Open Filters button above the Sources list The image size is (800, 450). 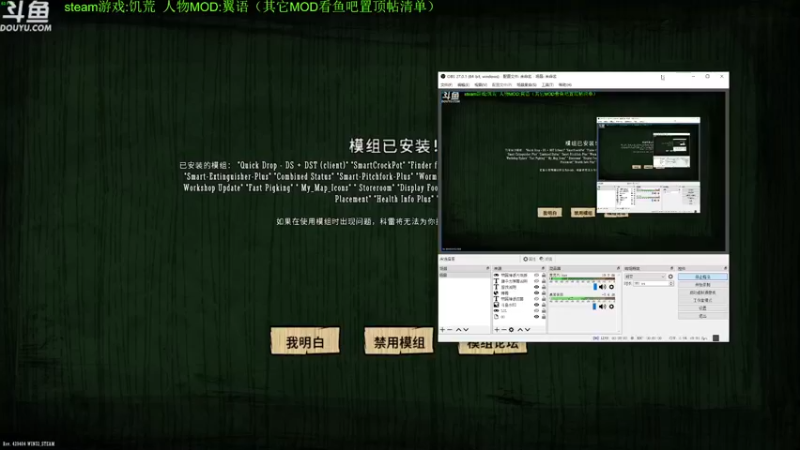pyautogui.click(x=546, y=259)
